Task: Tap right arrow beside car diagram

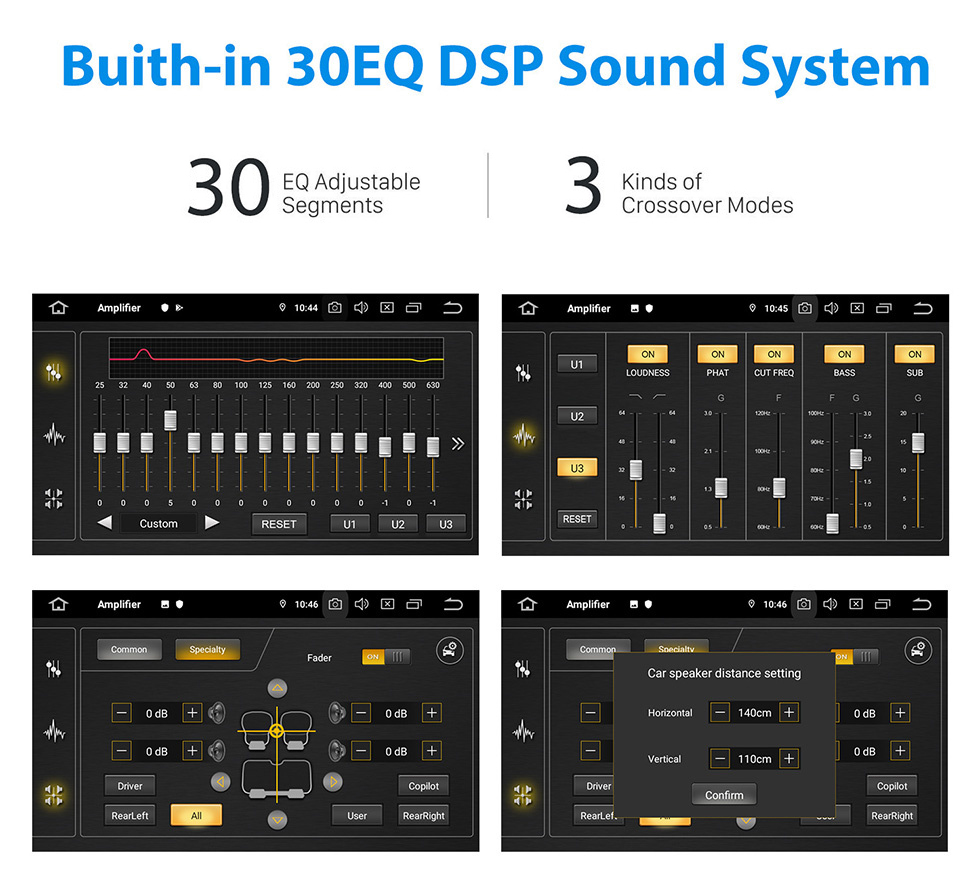Action: (333, 781)
